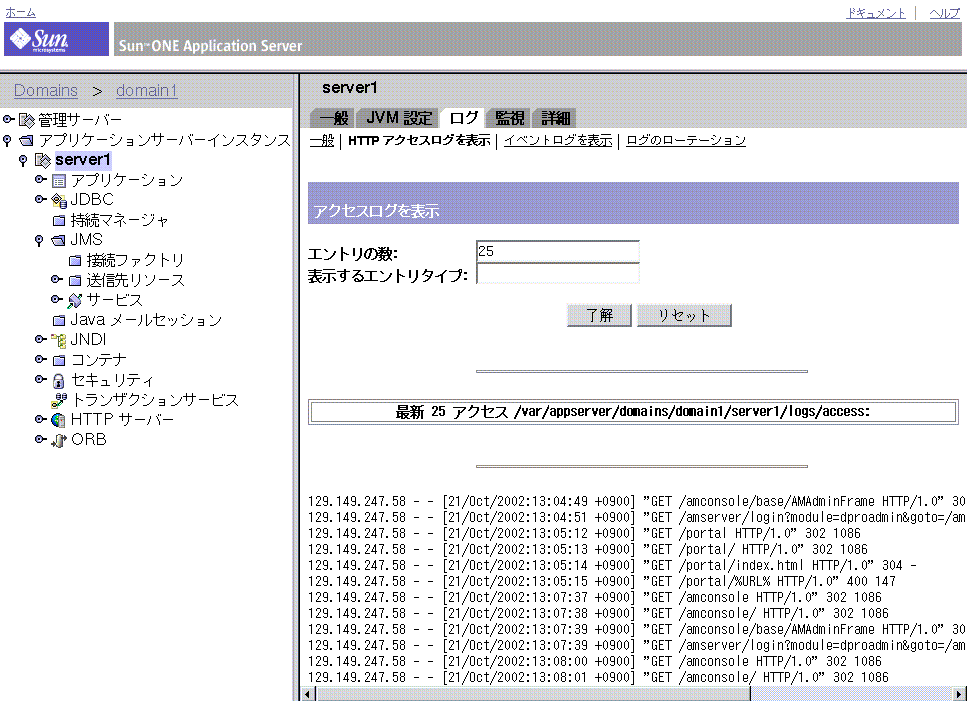Viewport: 967px width, 701px height.
Task: Open the 一般 log sub-link
Action: point(321,141)
